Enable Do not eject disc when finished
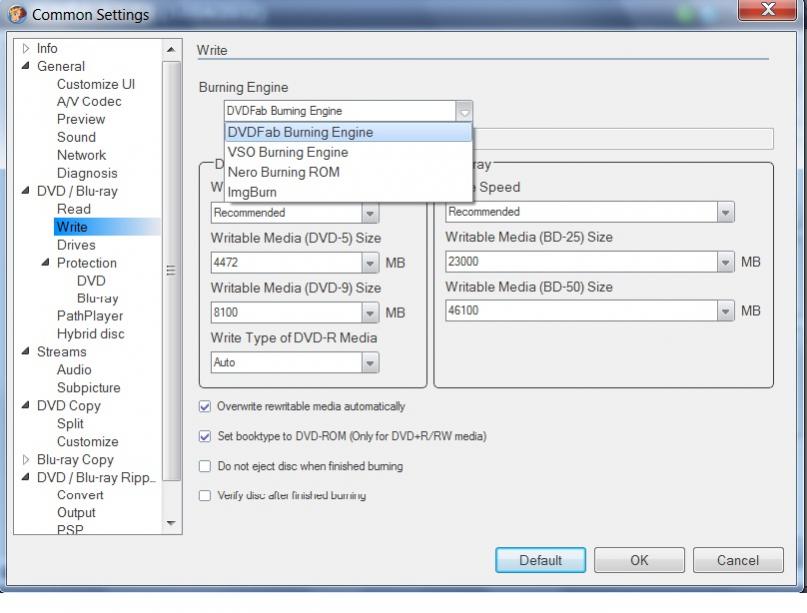The height and width of the screenshot is (613, 807). pyautogui.click(x=205, y=467)
